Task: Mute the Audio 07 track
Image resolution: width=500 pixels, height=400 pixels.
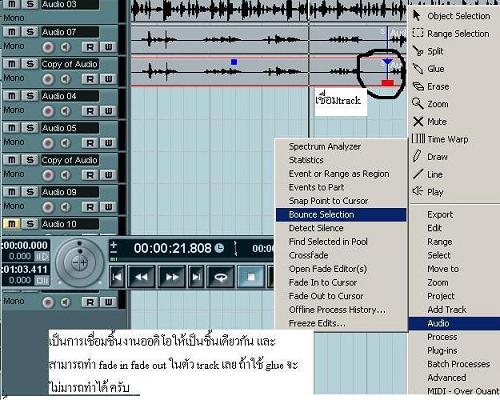Action: [x=12, y=32]
